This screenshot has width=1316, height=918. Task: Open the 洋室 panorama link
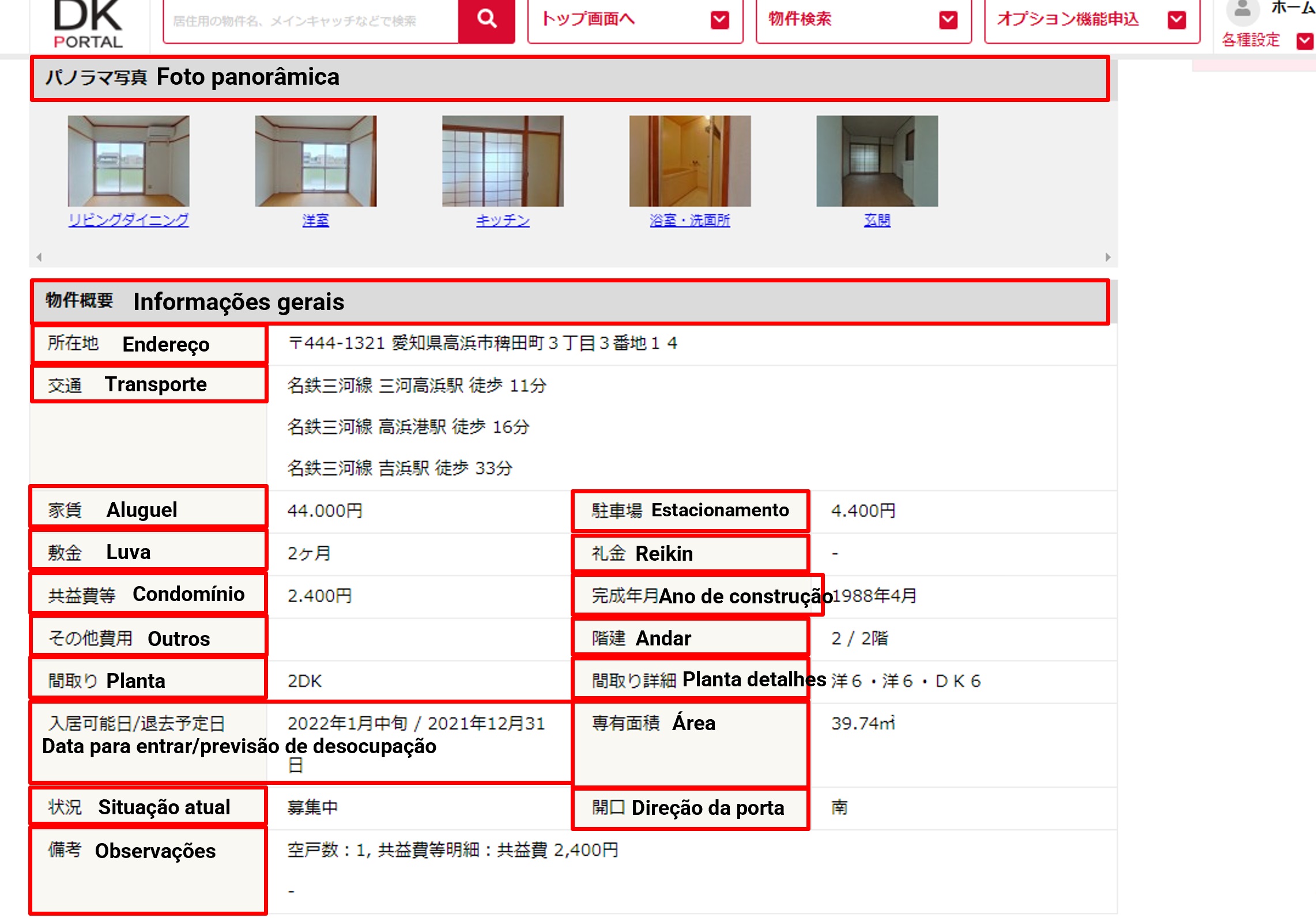[315, 220]
